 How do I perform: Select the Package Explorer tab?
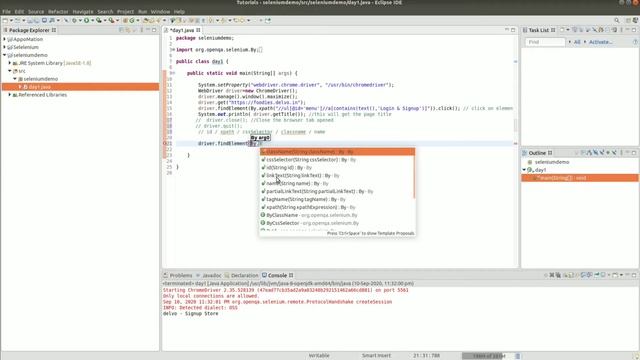[x=29, y=30]
